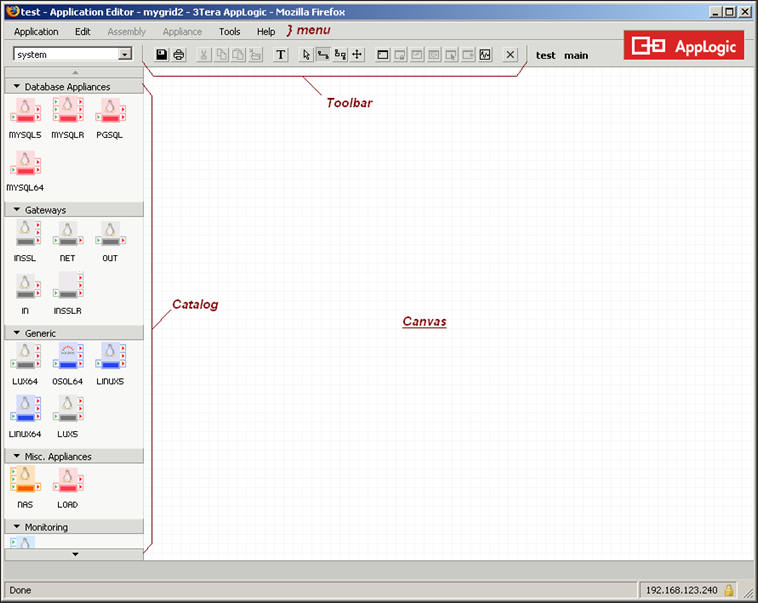Click the Paste clipboard icon

(238, 55)
